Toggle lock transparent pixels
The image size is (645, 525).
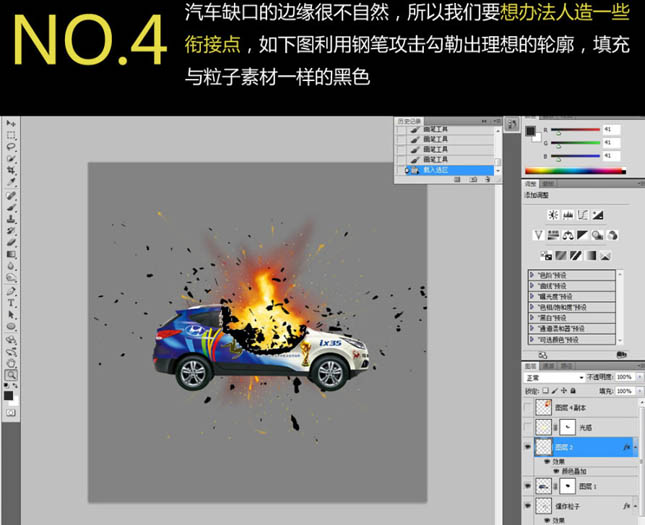[545, 391]
